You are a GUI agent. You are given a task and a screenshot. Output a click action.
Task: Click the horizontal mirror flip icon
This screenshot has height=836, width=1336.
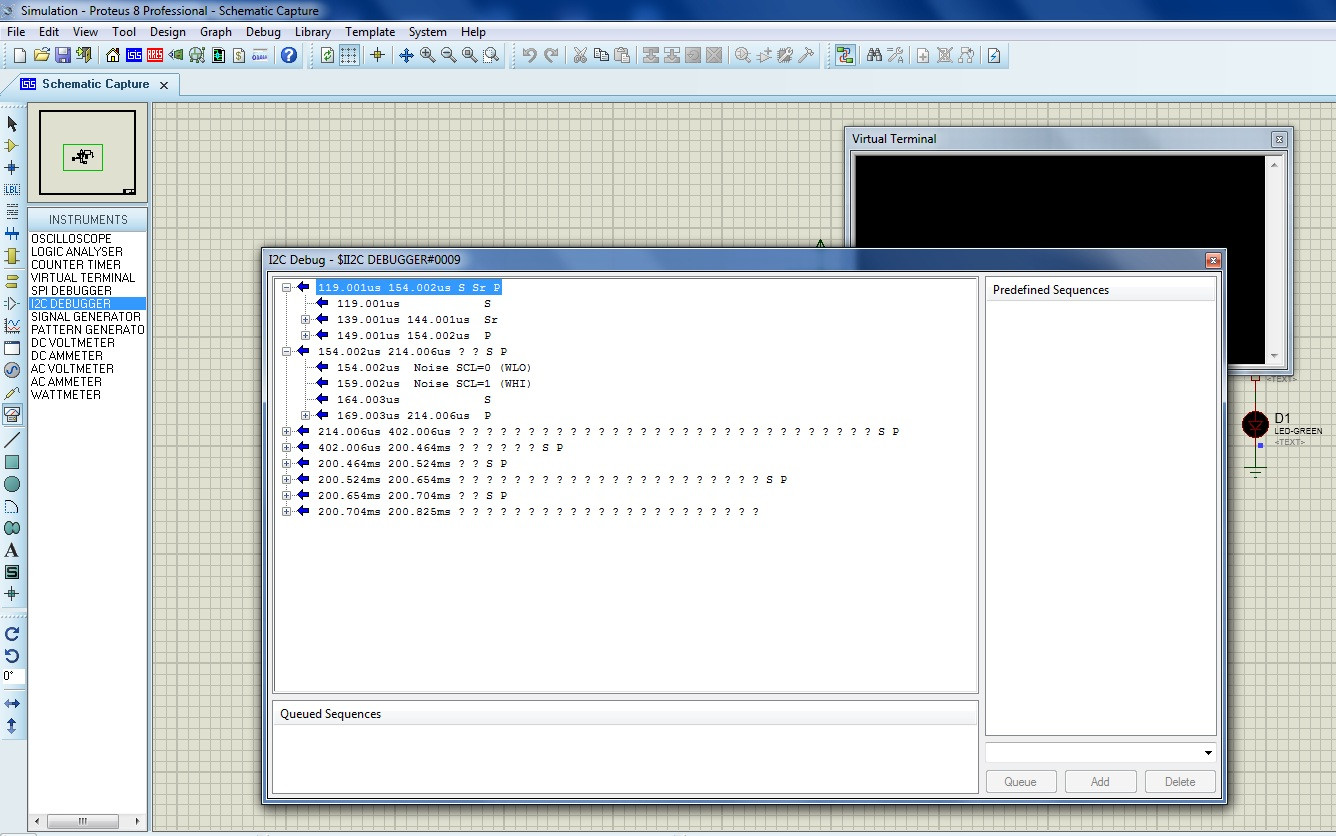(12, 704)
